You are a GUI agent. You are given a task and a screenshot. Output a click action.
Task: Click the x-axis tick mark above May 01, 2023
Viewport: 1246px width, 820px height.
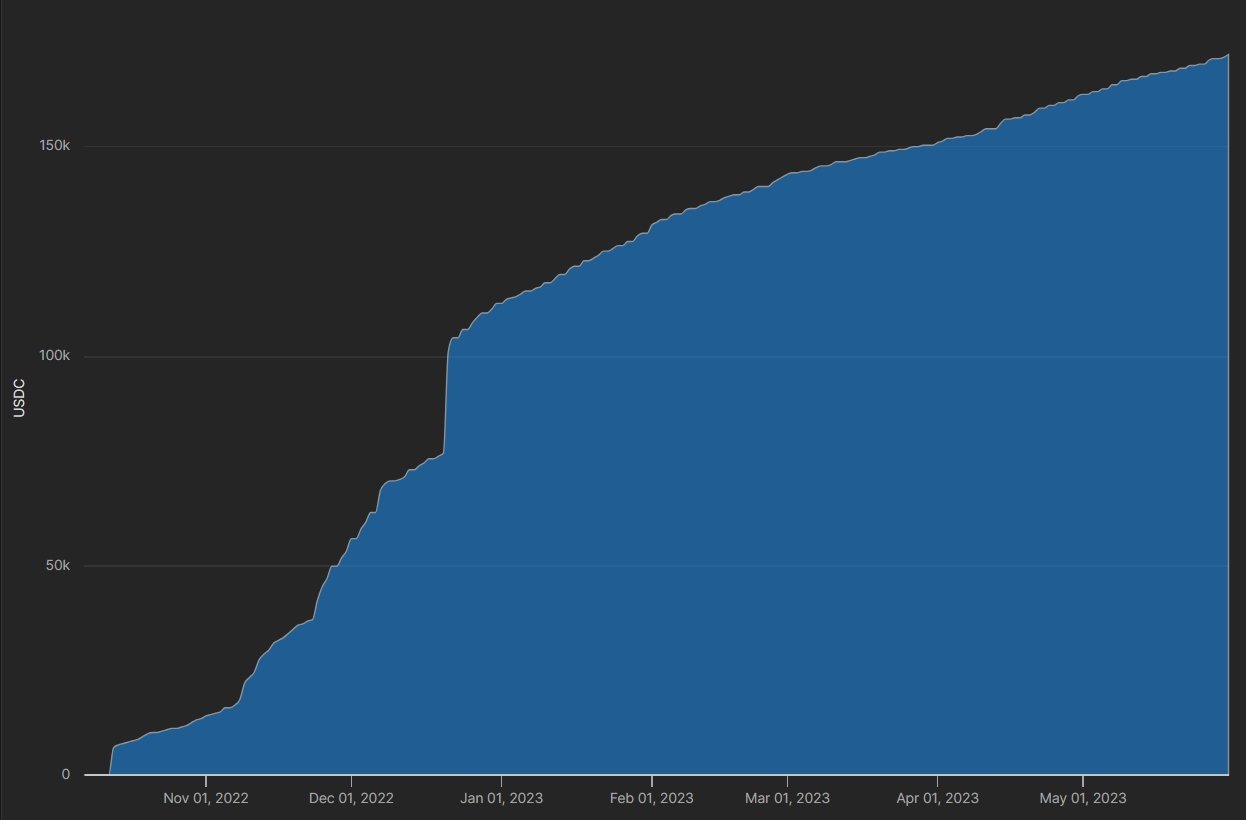1083,779
